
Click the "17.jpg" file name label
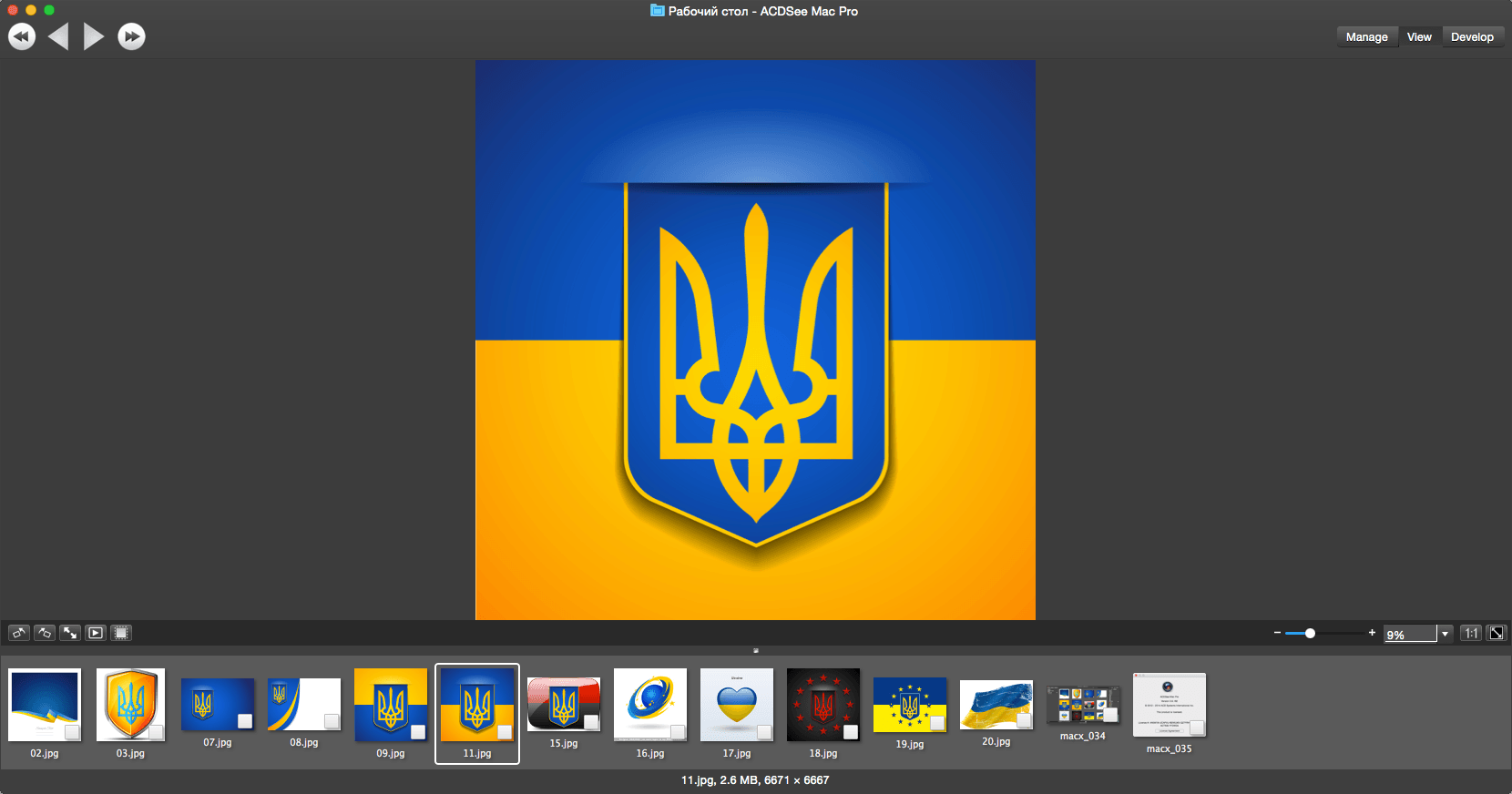(737, 754)
